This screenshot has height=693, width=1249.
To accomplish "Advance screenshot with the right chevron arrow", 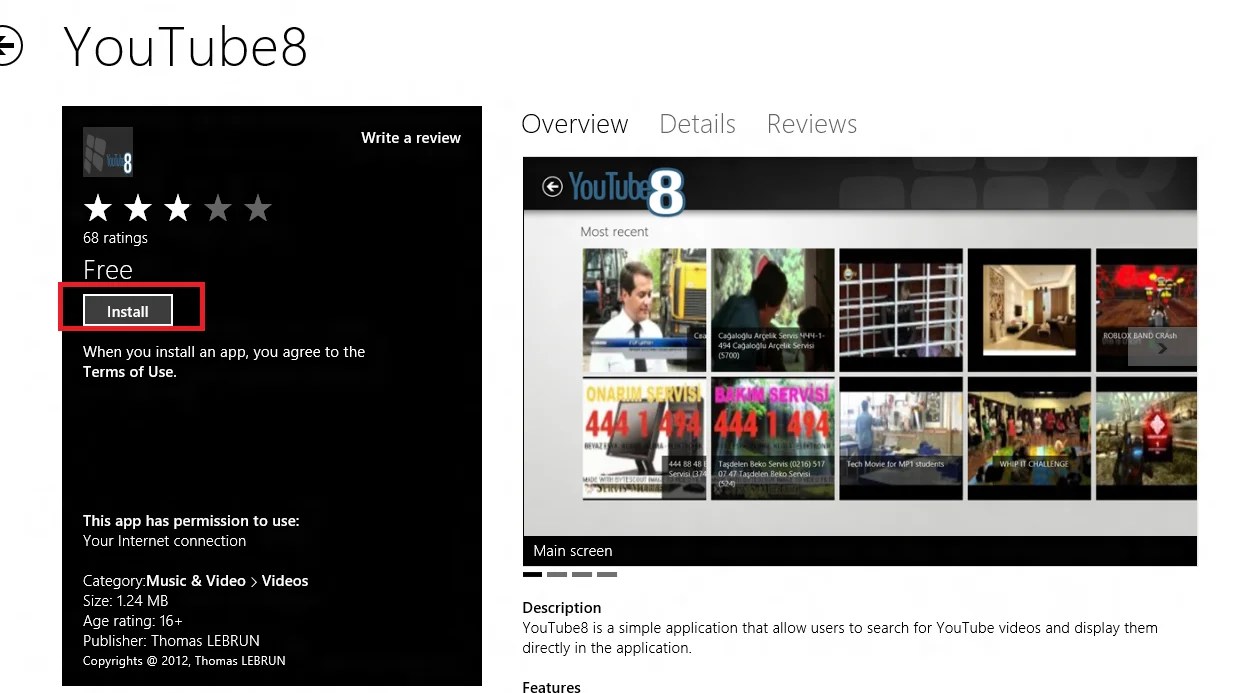I will [x=1162, y=349].
